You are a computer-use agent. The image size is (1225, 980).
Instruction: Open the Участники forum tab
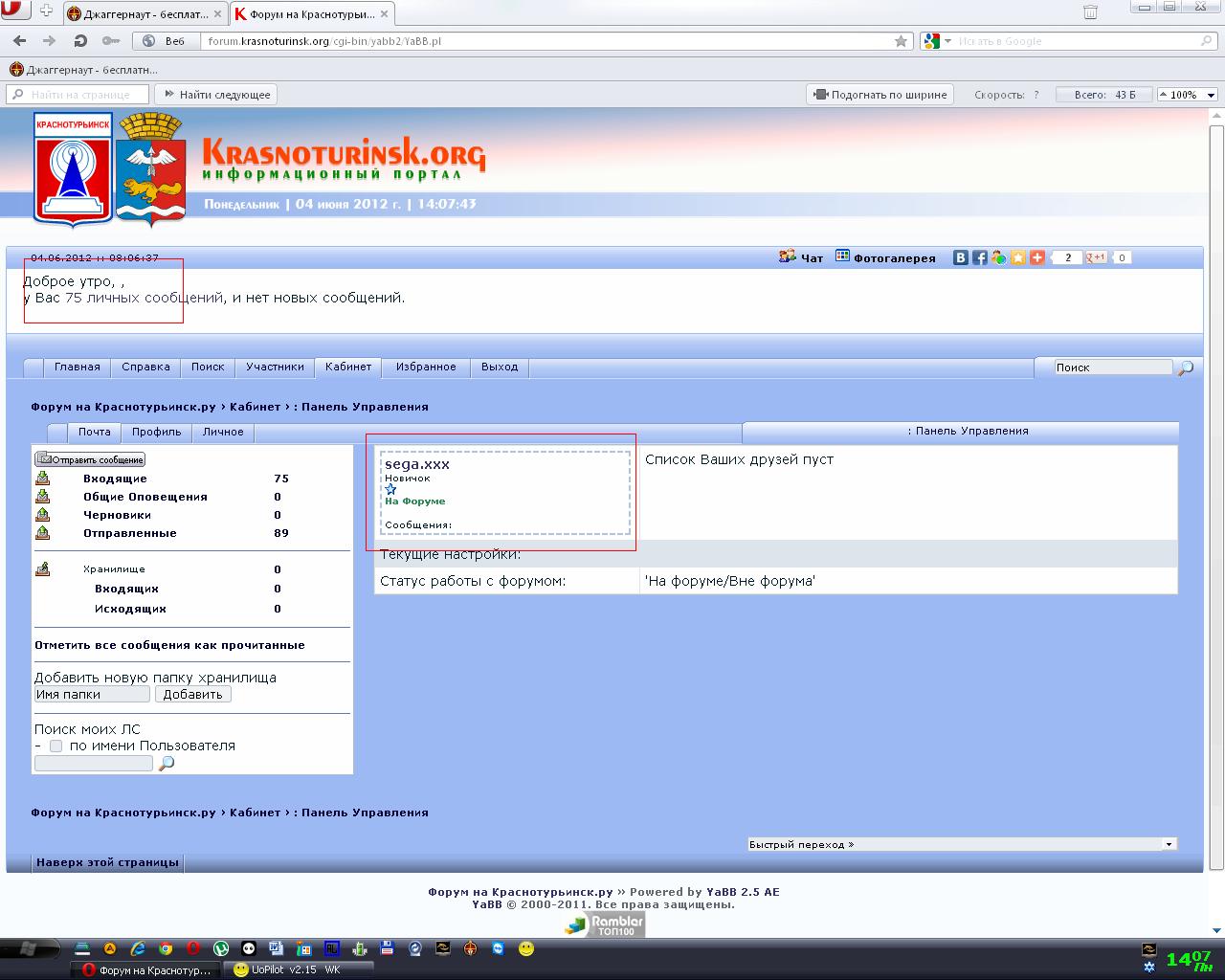tap(275, 367)
